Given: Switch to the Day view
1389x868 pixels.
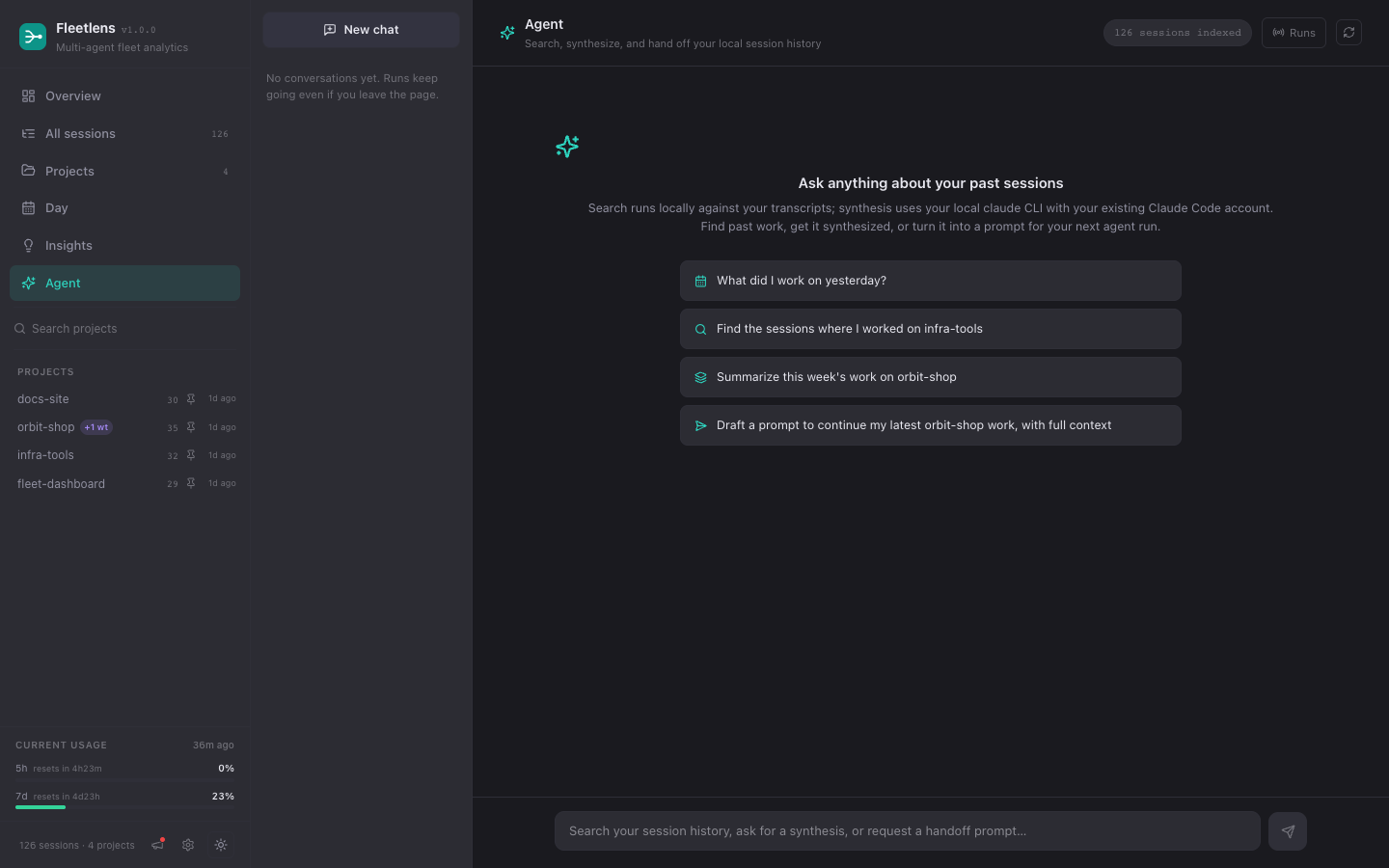Looking at the screenshot, I should tap(124, 207).
